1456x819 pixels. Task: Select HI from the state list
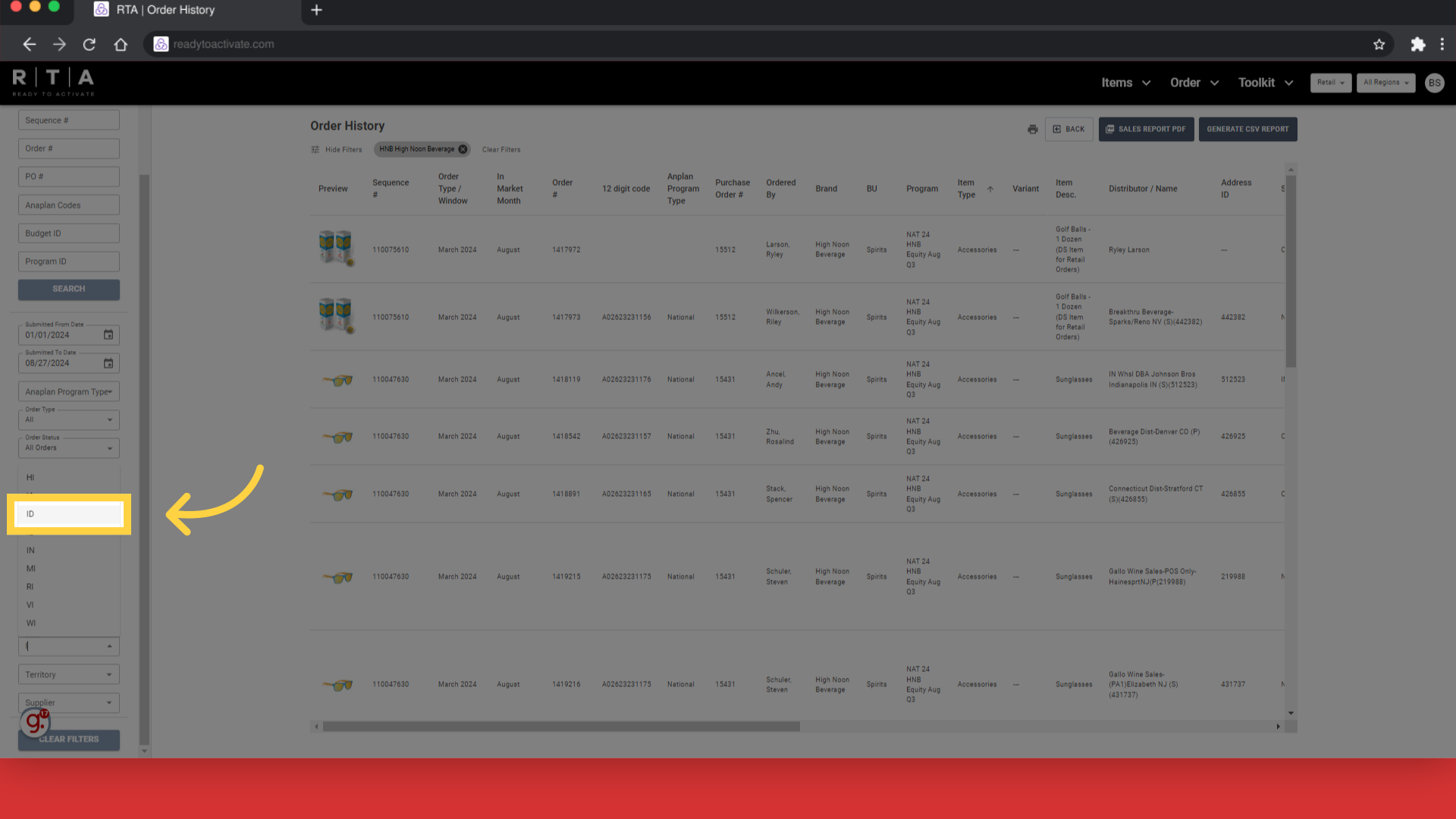click(x=69, y=478)
